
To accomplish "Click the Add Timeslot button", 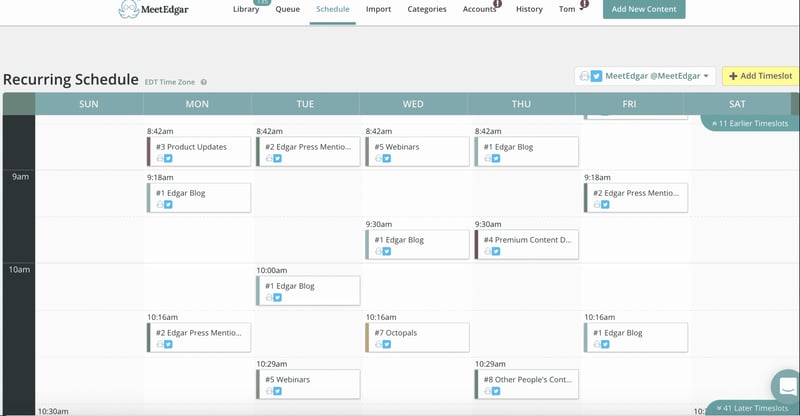I will click(760, 76).
